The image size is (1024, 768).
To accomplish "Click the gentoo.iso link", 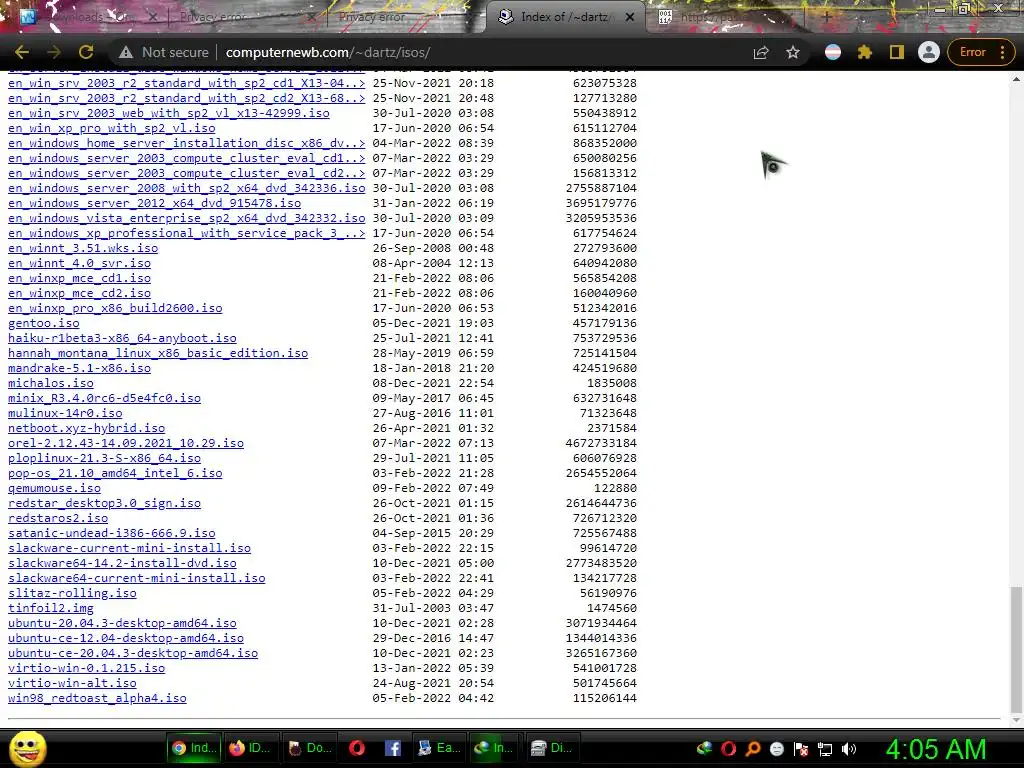I will coord(44,323).
